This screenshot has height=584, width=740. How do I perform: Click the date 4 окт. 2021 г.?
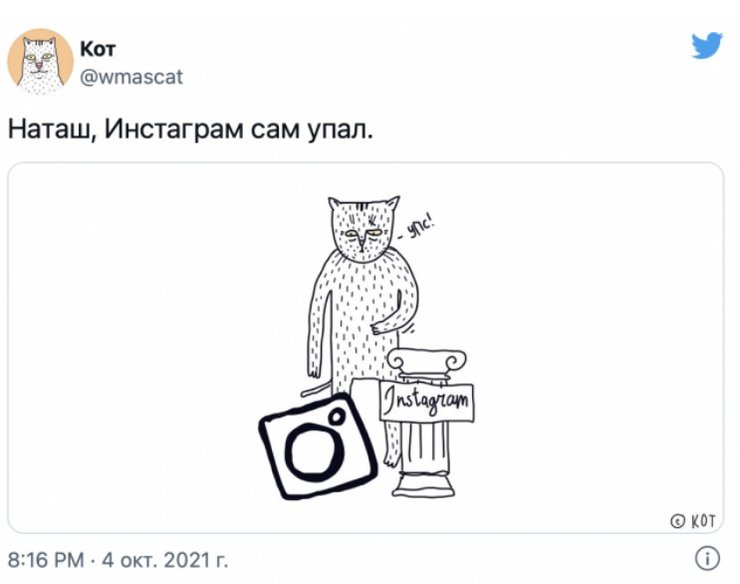coord(165,560)
